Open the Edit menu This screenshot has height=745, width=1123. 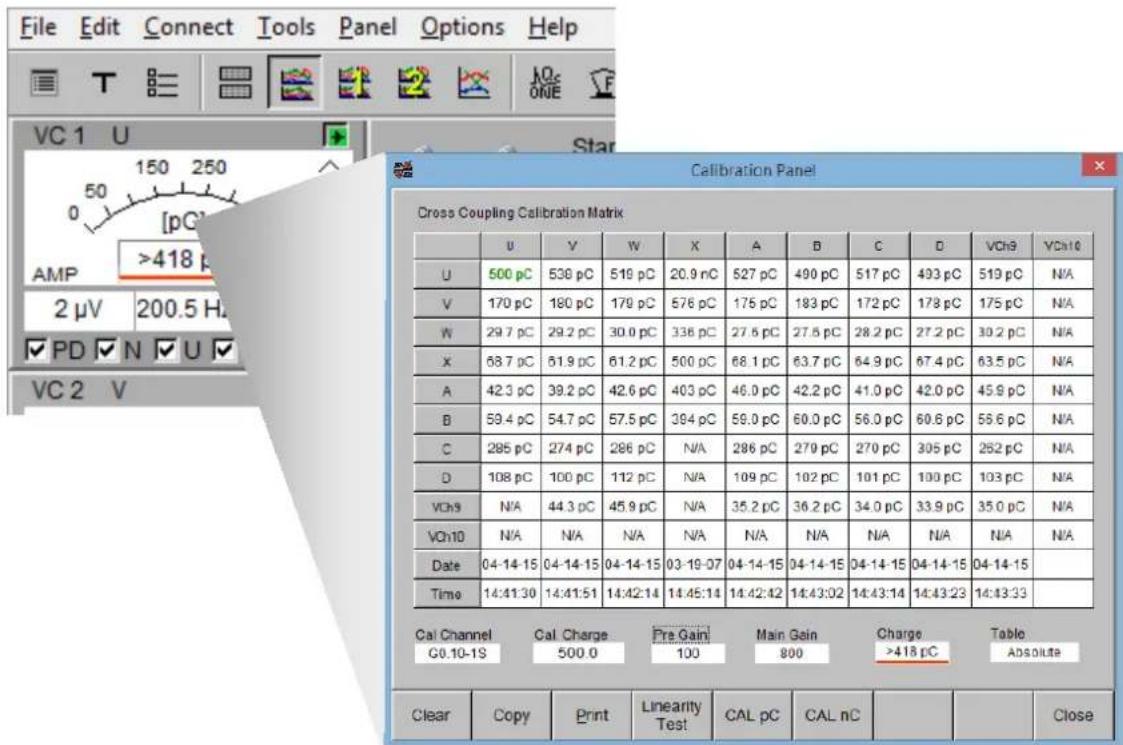pyautogui.click(x=100, y=27)
